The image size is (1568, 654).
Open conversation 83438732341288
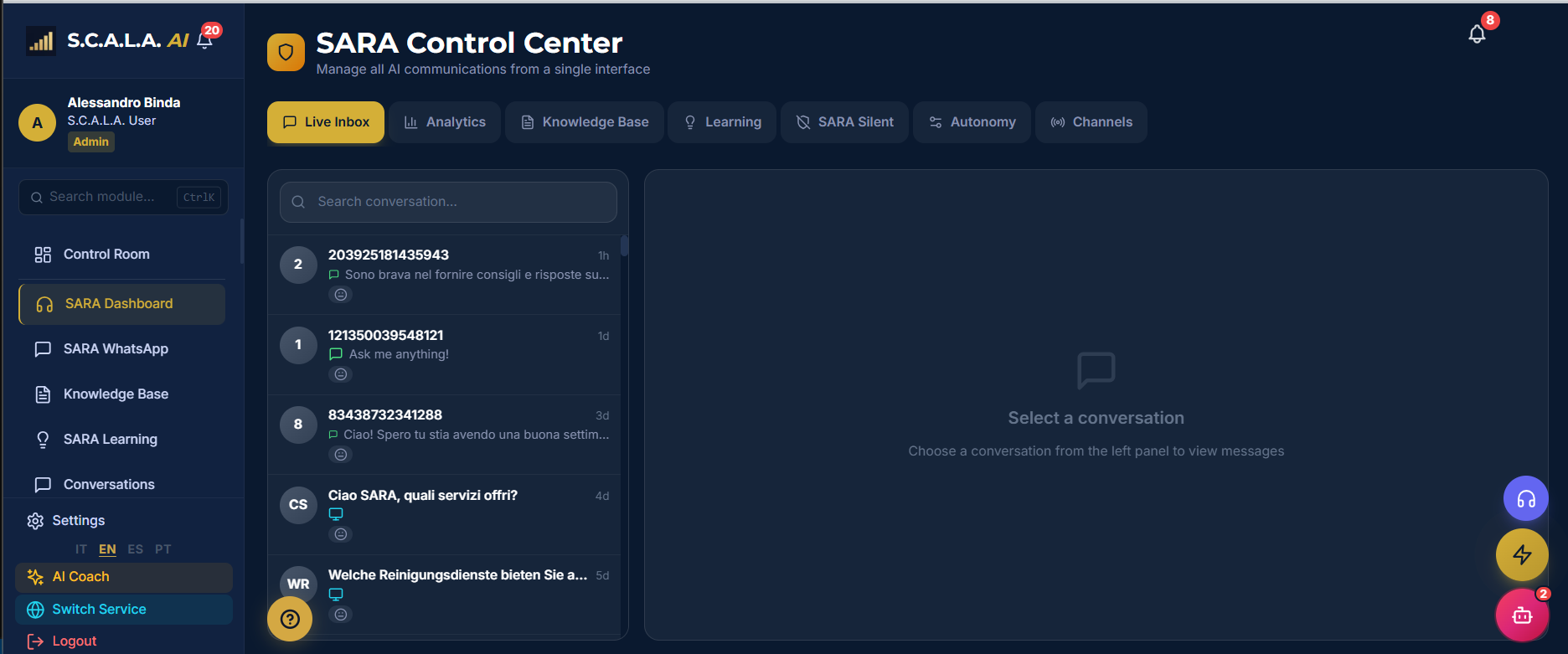click(x=444, y=435)
